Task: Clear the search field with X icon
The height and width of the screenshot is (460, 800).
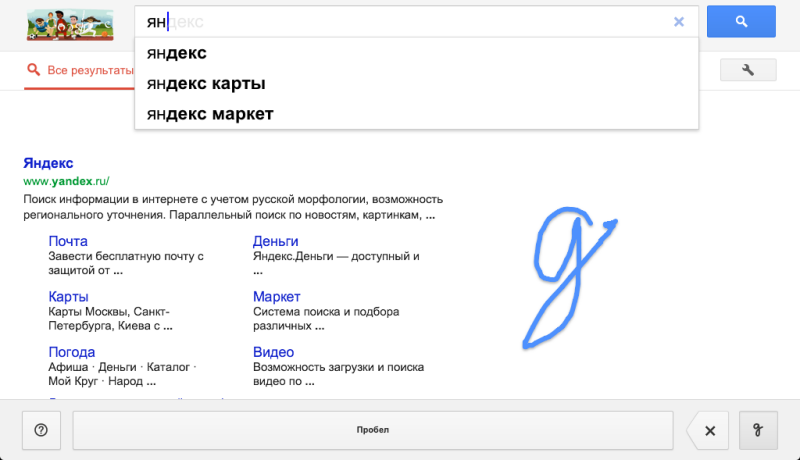Action: click(x=679, y=21)
